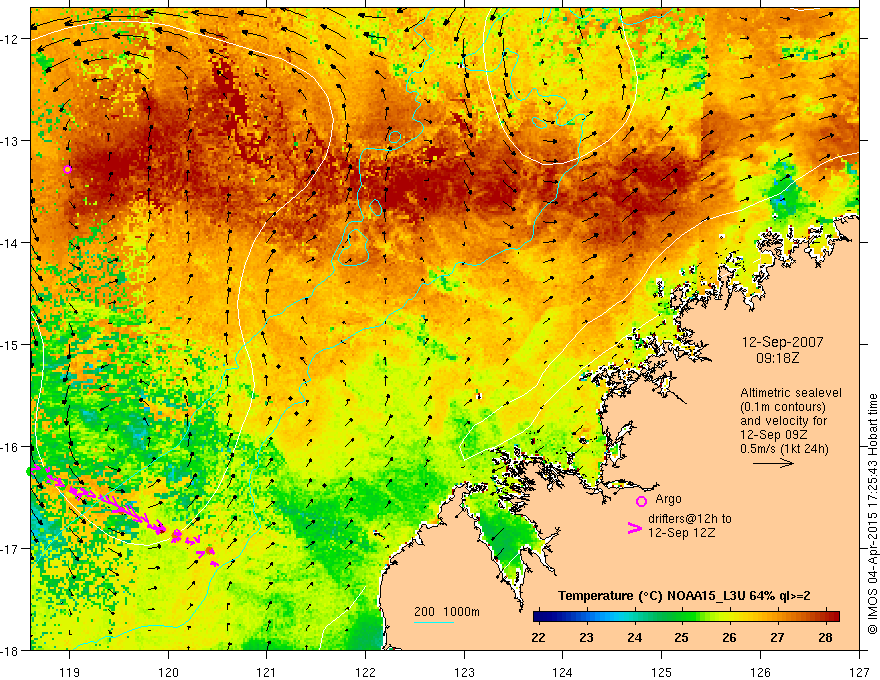Click the 'Argo' legend label
Image resolution: width=880 pixels, height=680 pixels.
[x=668, y=499]
